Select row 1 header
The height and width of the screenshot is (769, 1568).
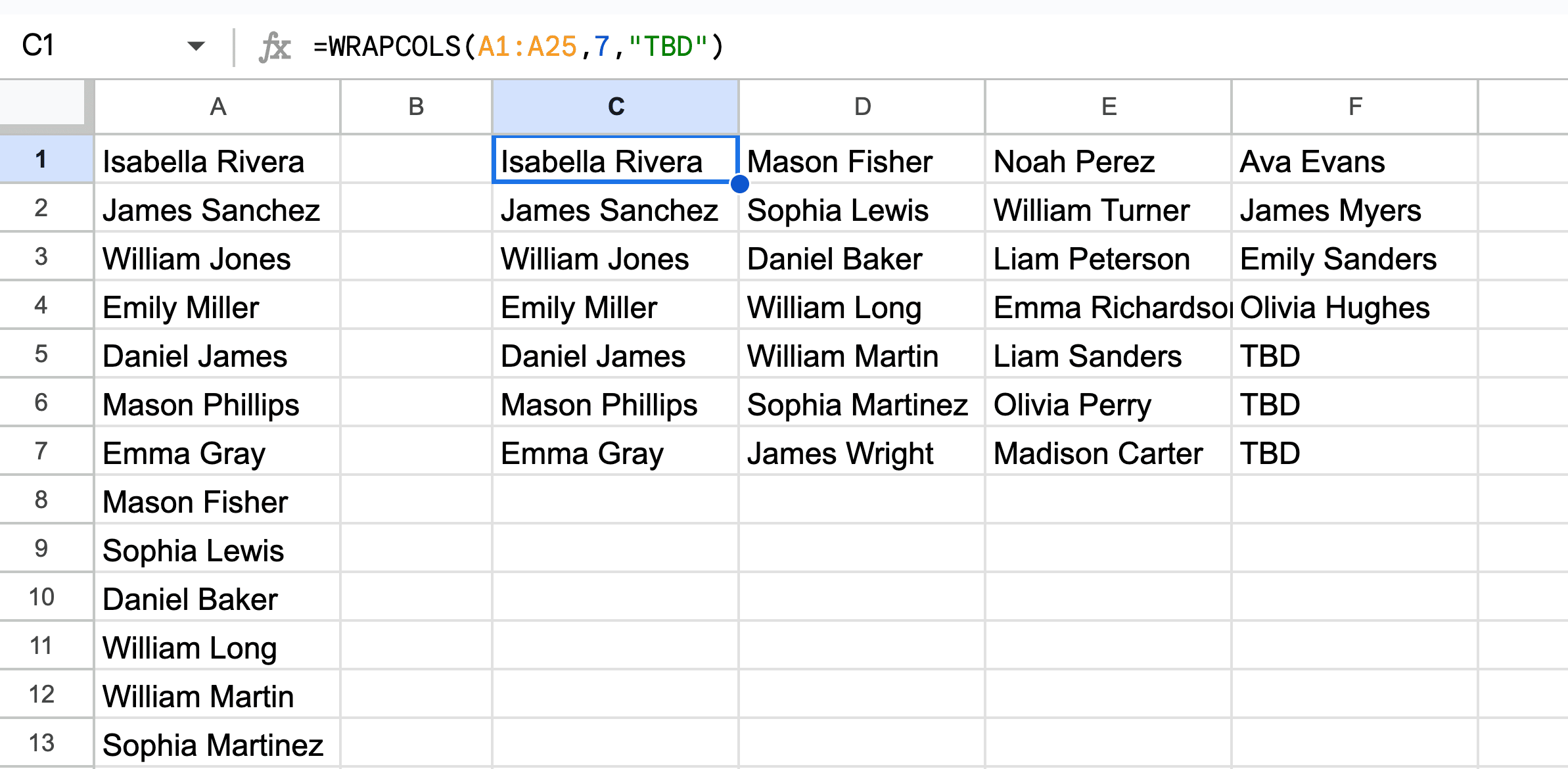point(41,160)
